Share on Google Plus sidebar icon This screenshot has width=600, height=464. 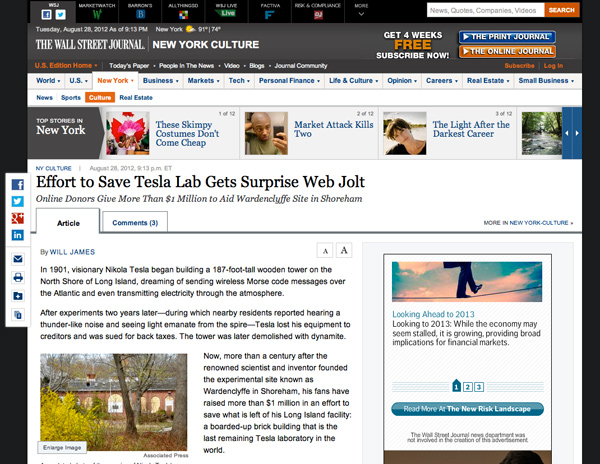coord(18,218)
